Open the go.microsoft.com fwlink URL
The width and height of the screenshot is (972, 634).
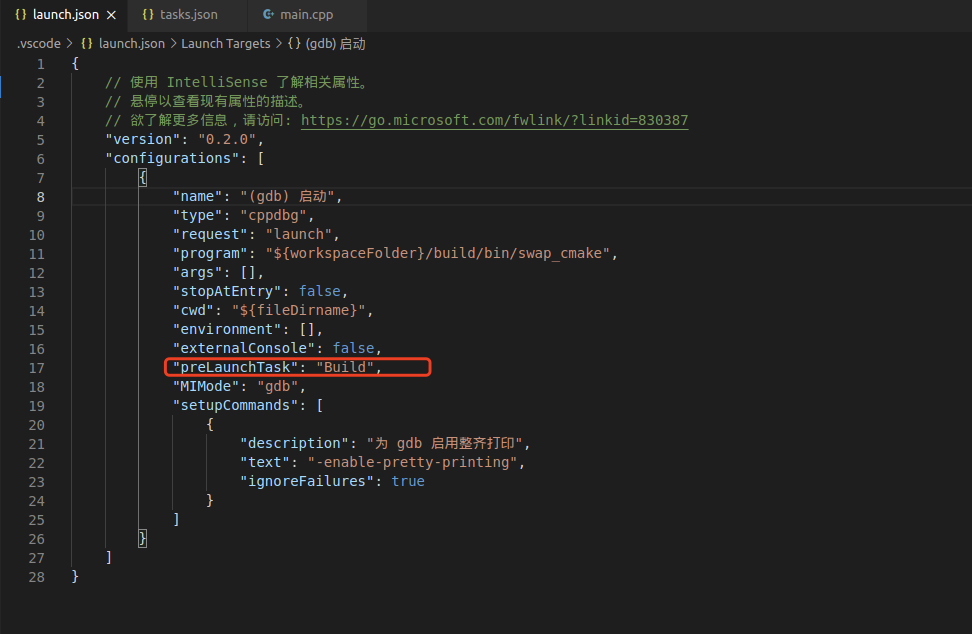494,120
